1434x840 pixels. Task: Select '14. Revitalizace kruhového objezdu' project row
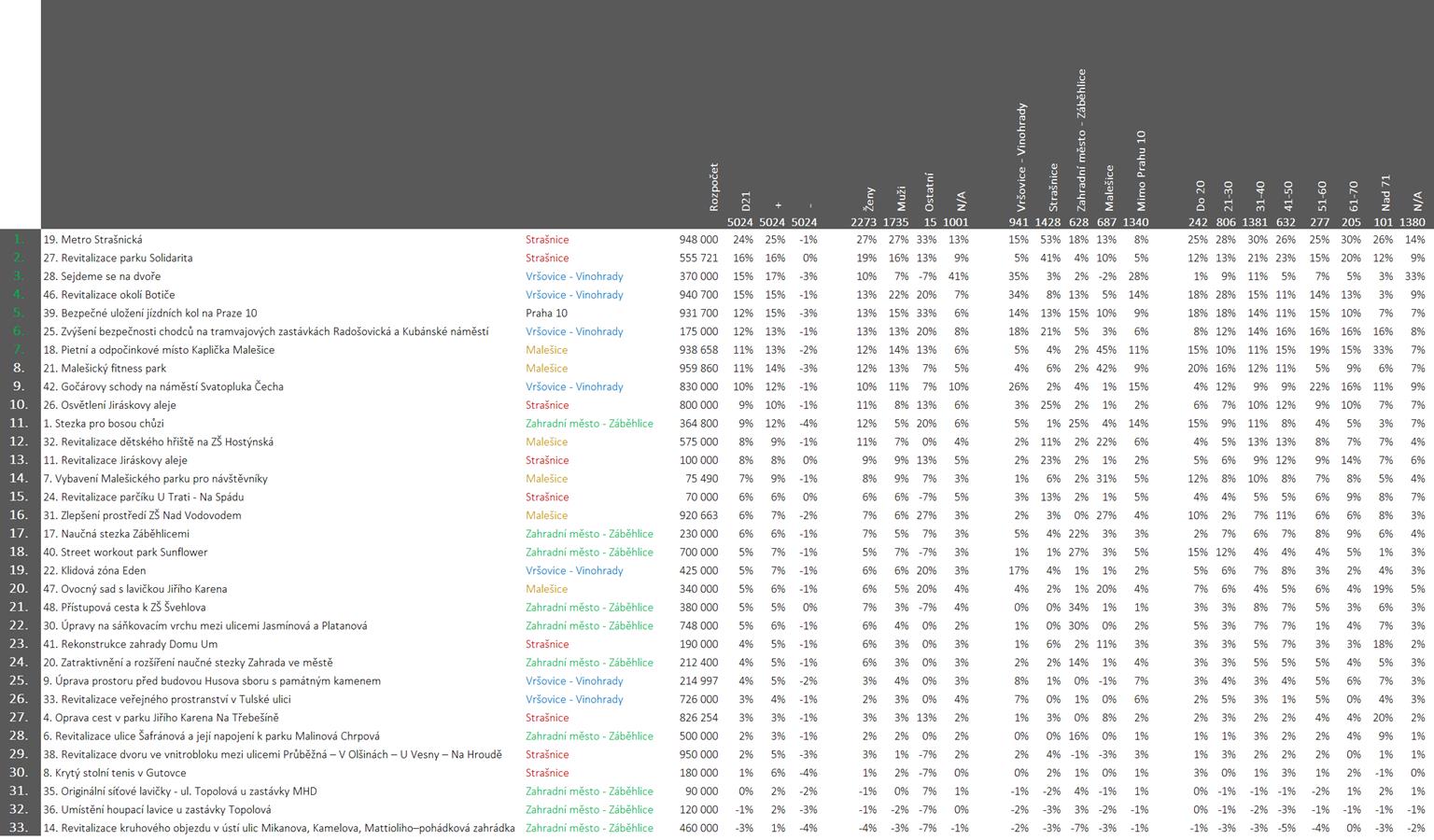coord(278,828)
